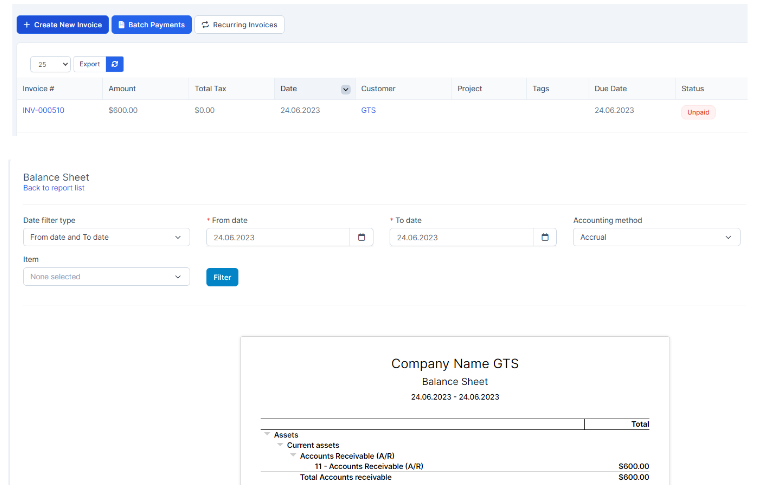This screenshot has width=758, height=492.
Task: Click the due date 24.06.2023 cell
Action: (x=614, y=110)
